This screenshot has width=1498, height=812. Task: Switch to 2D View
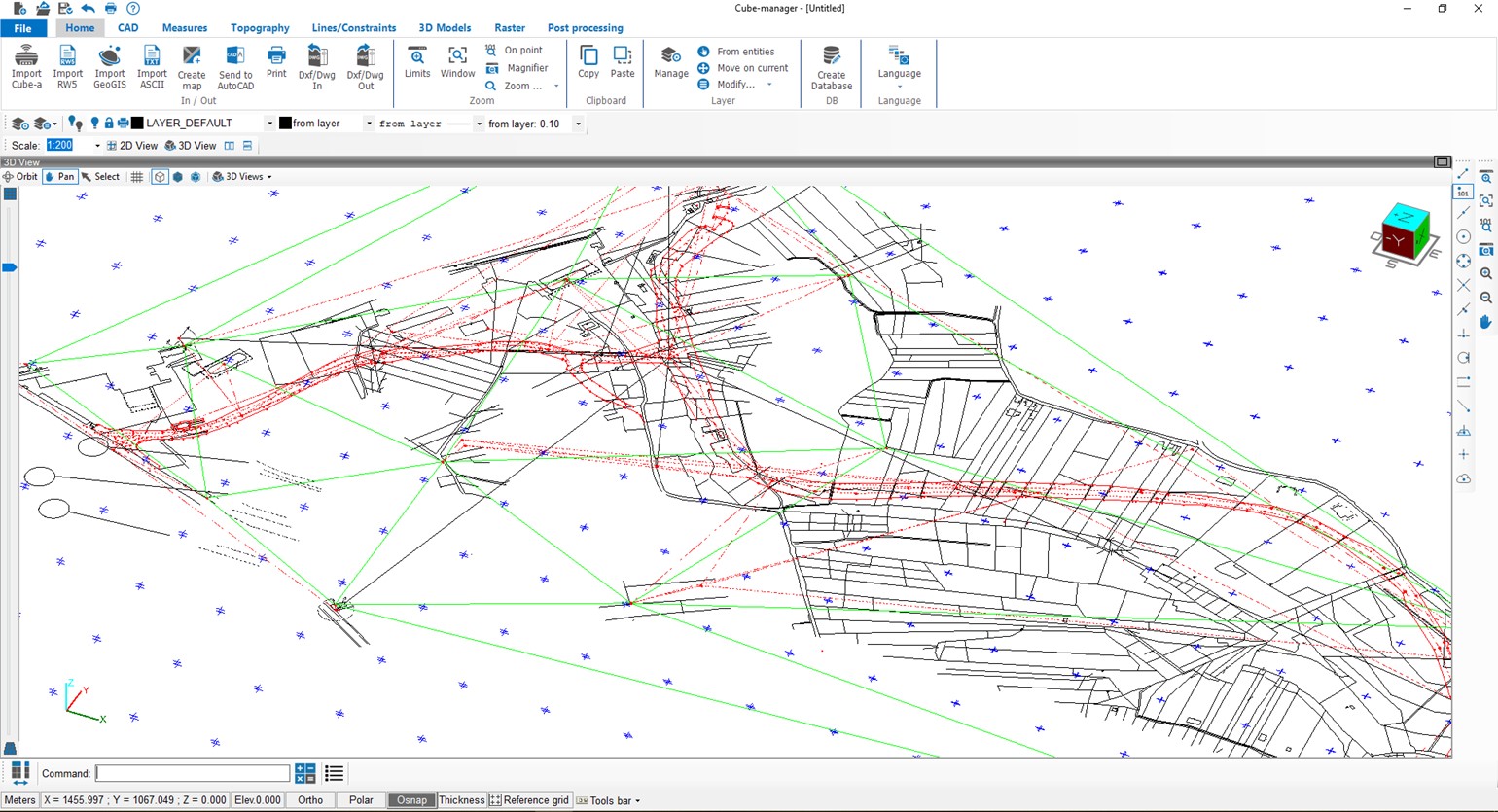click(132, 146)
